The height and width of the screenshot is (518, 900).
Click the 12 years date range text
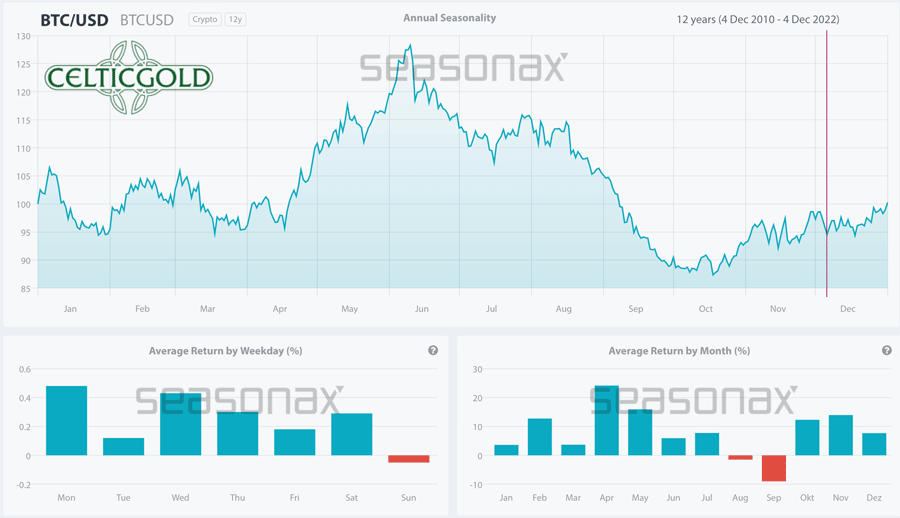tap(757, 19)
